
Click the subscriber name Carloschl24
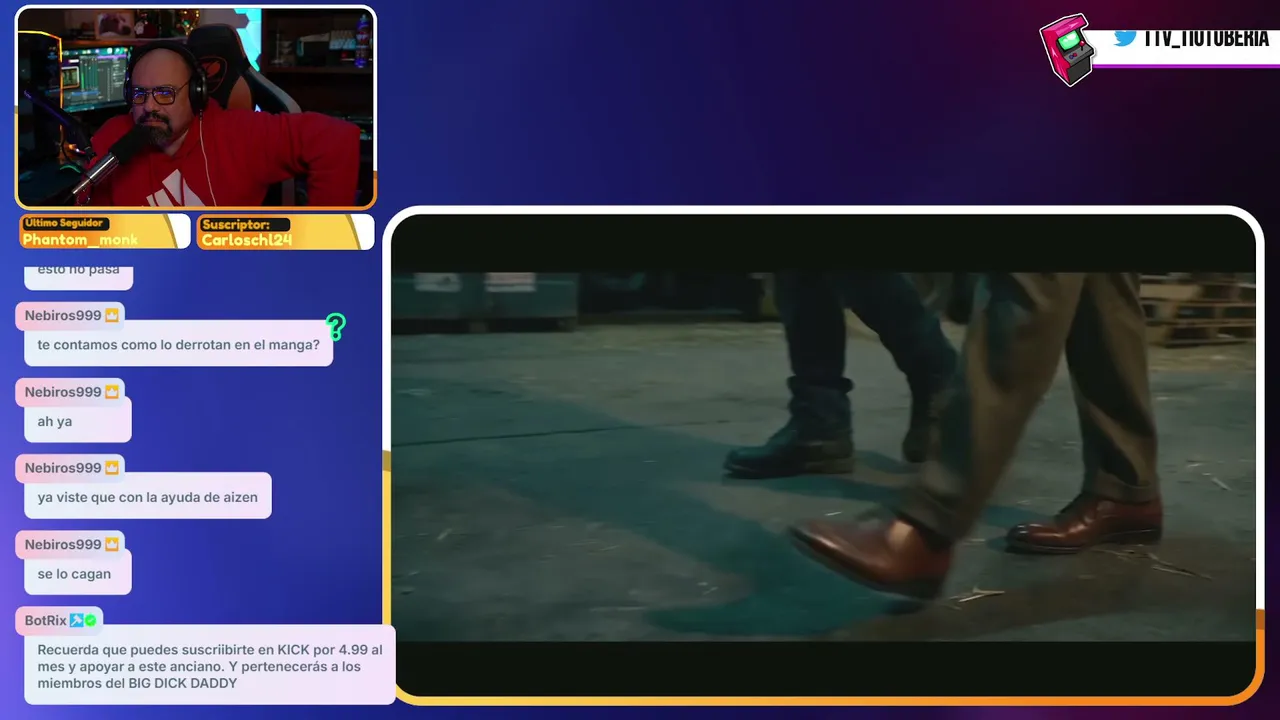(x=246, y=240)
